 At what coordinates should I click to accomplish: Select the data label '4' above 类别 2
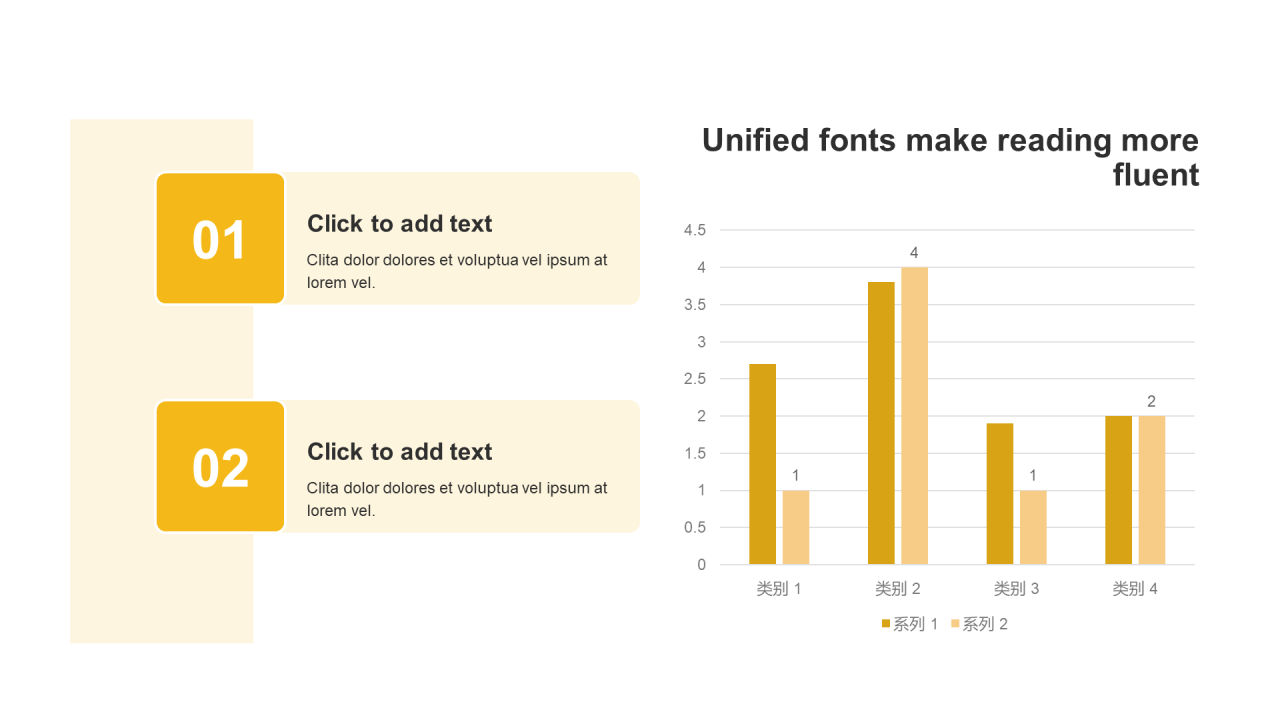pyautogui.click(x=914, y=253)
